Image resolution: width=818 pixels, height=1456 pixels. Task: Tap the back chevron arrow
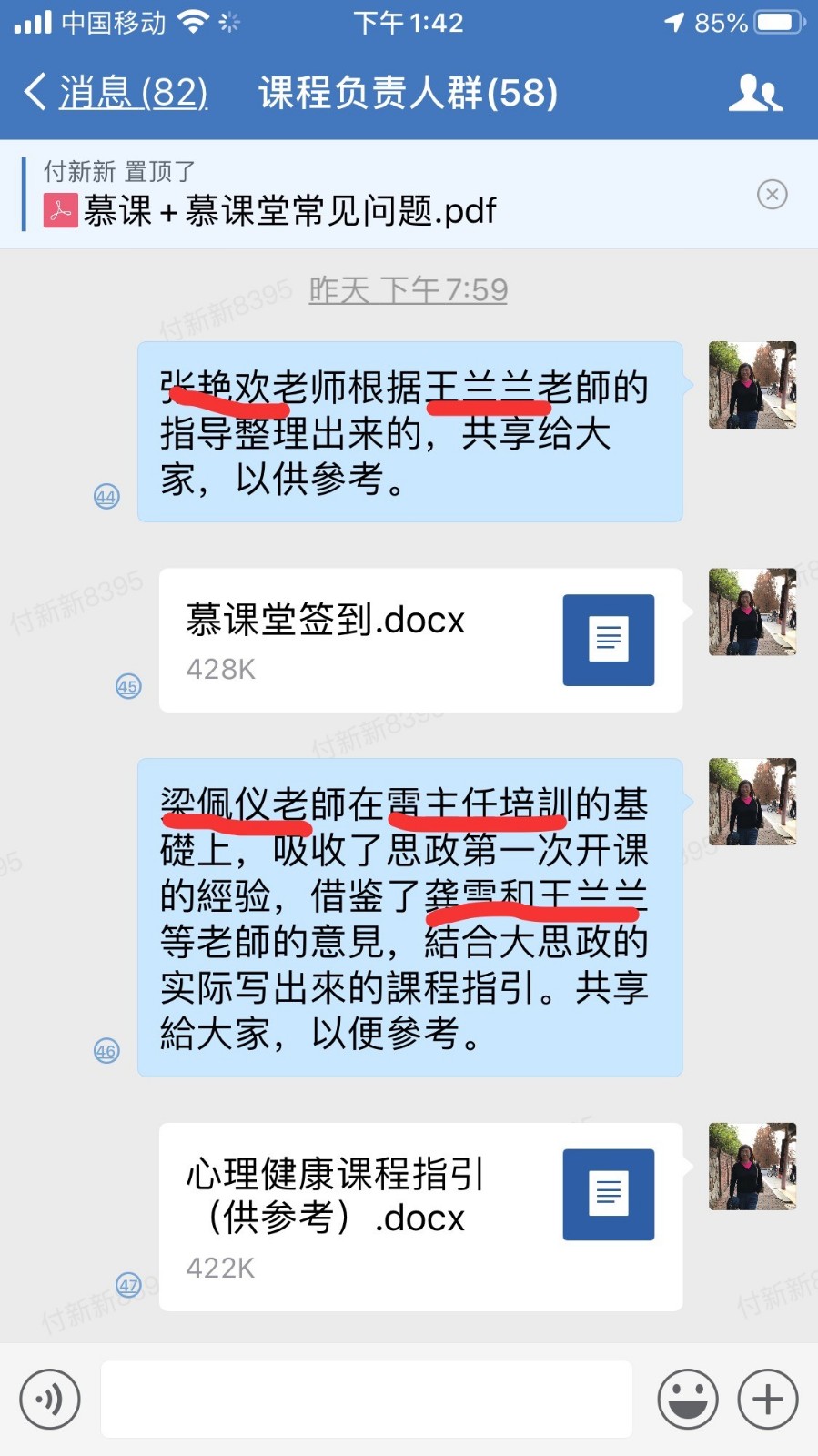point(35,92)
